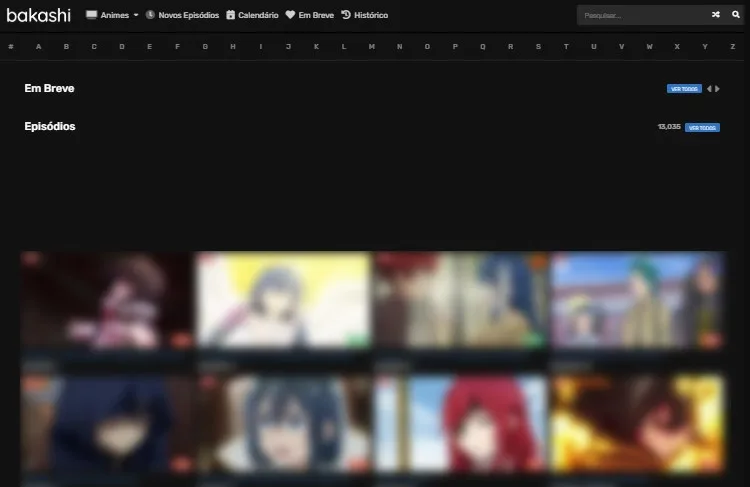Filter animes by letter T
The width and height of the screenshot is (750, 487).
(565, 46)
